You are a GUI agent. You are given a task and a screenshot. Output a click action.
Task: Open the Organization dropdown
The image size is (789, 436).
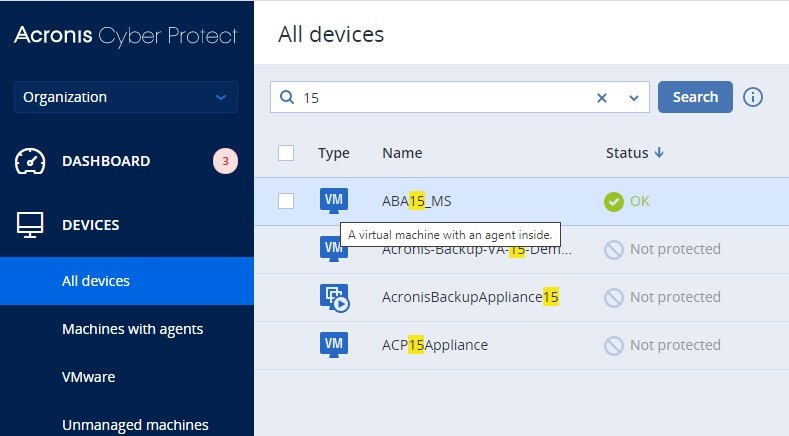click(x=126, y=97)
